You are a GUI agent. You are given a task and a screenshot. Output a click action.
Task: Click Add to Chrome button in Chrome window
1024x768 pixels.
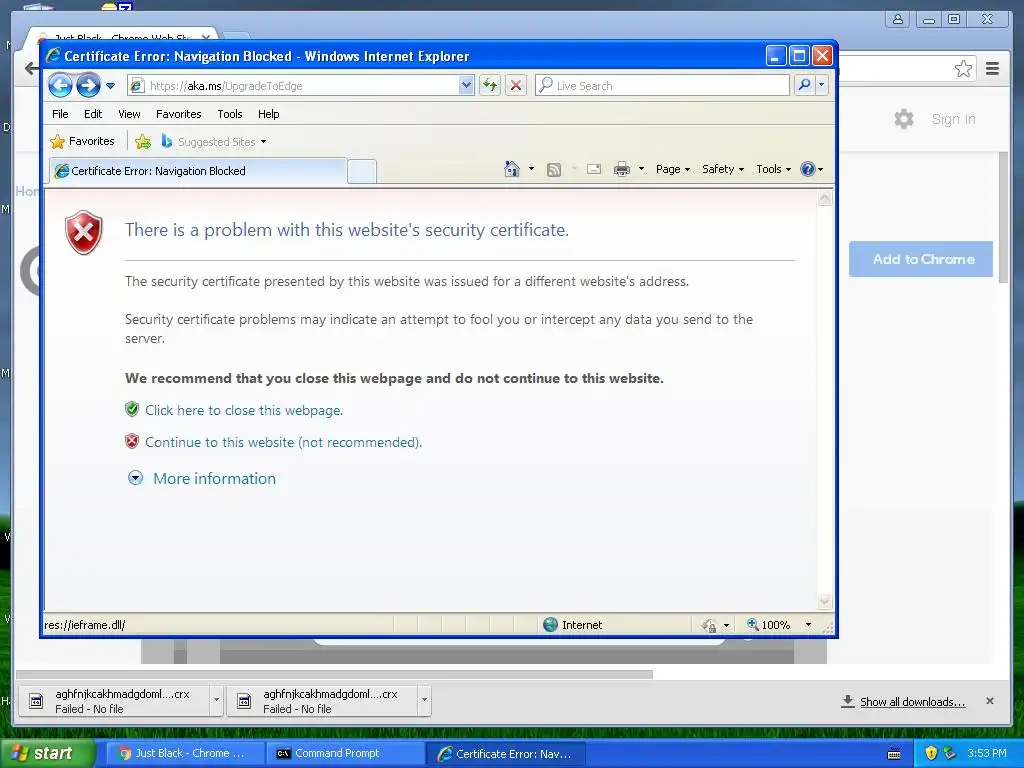pyautogui.click(x=921, y=259)
